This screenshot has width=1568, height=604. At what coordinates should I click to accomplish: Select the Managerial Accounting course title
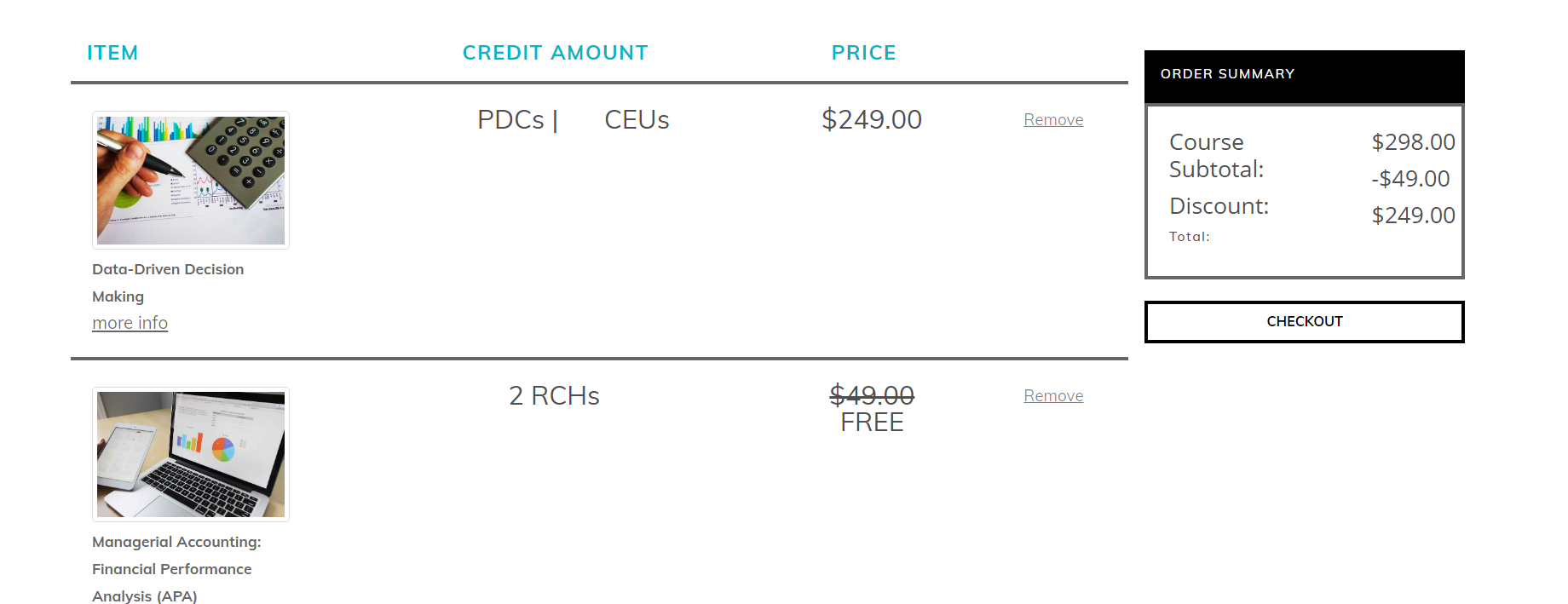click(176, 569)
